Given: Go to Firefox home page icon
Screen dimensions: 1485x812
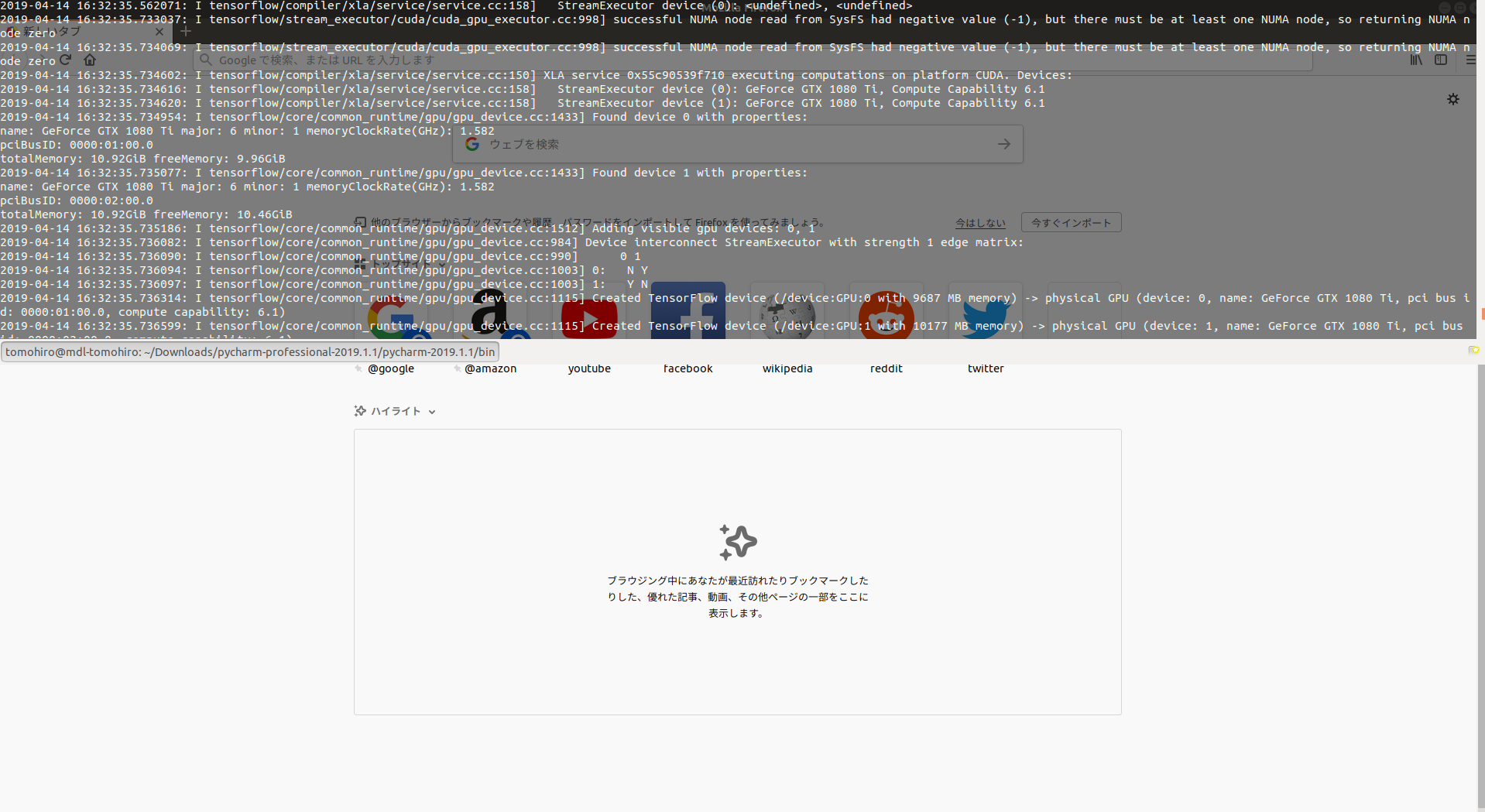Looking at the screenshot, I should point(90,60).
